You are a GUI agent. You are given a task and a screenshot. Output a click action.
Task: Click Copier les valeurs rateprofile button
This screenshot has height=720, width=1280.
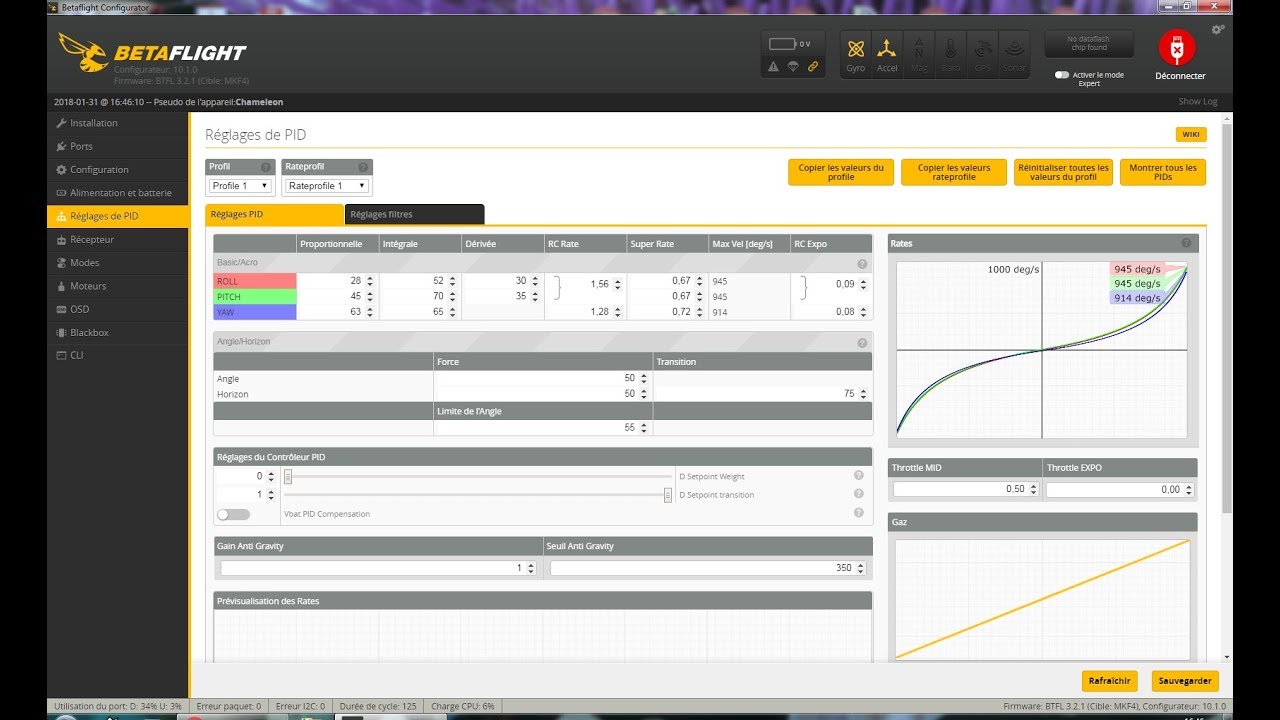pos(954,172)
